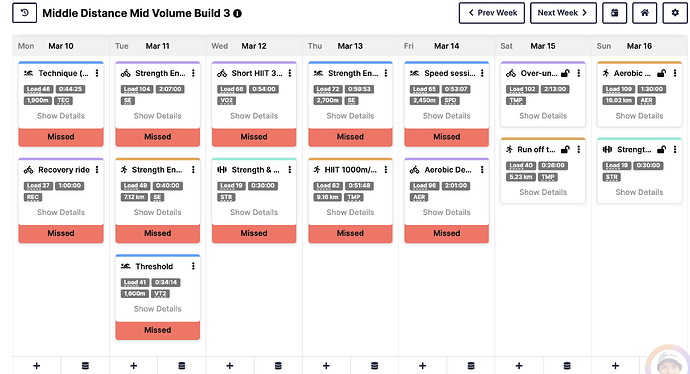Open three-dot menu on Threshold swim card
690x374 pixels.
click(x=193, y=266)
